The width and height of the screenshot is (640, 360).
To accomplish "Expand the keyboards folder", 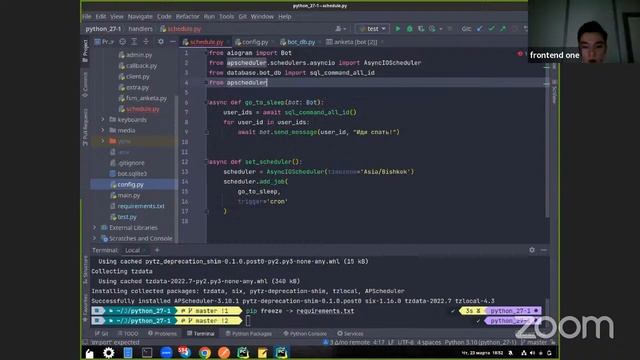I will (x=103, y=120).
